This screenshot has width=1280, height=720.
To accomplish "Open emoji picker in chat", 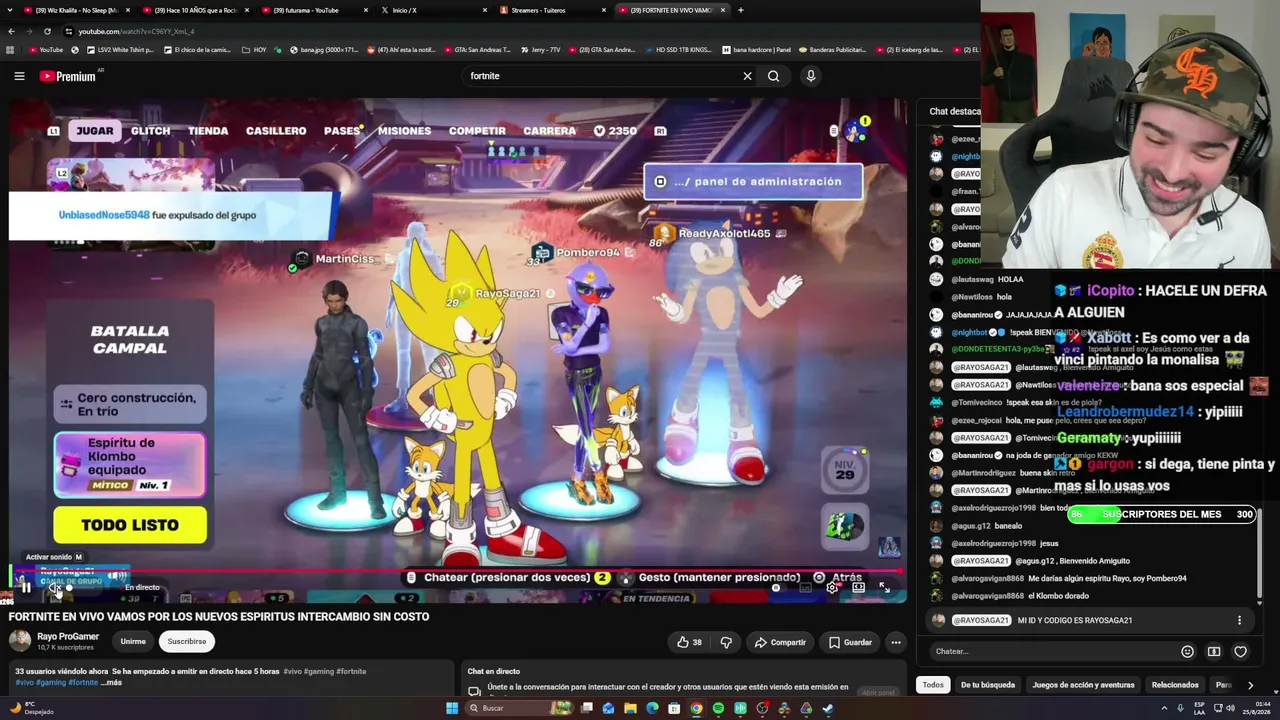I will (x=1187, y=651).
